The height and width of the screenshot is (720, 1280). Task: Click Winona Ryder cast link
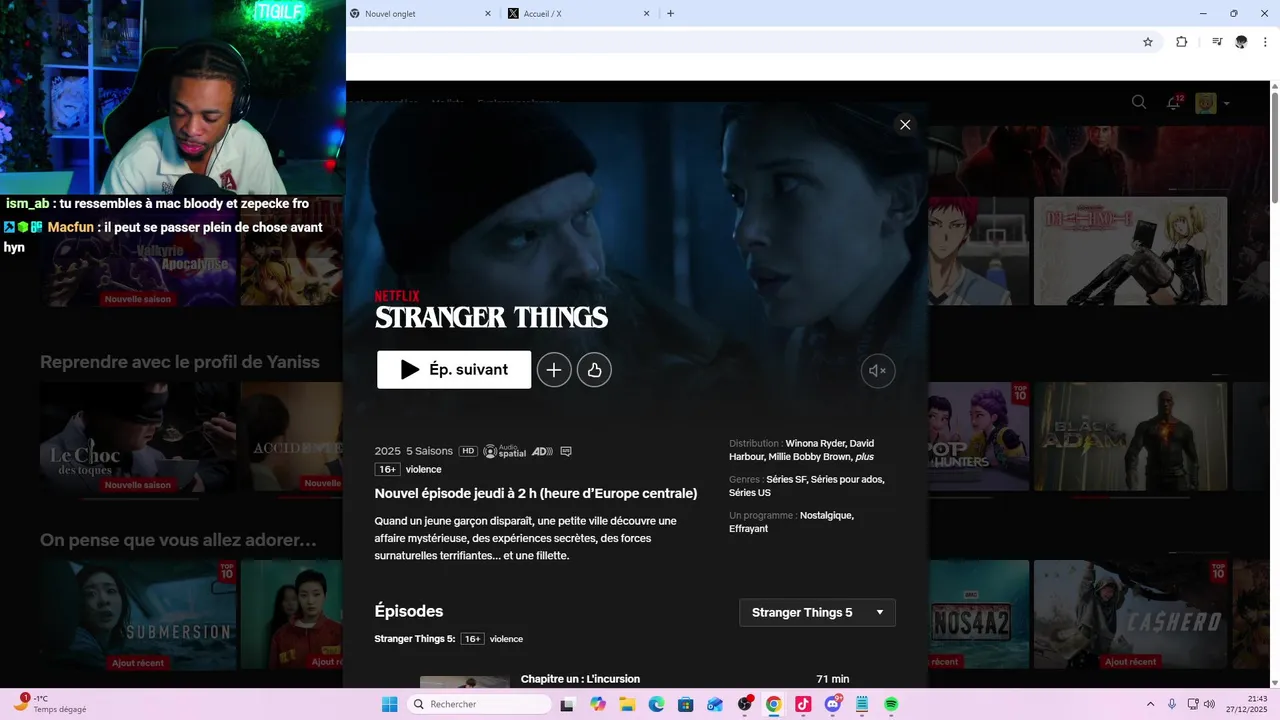pyautogui.click(x=816, y=443)
